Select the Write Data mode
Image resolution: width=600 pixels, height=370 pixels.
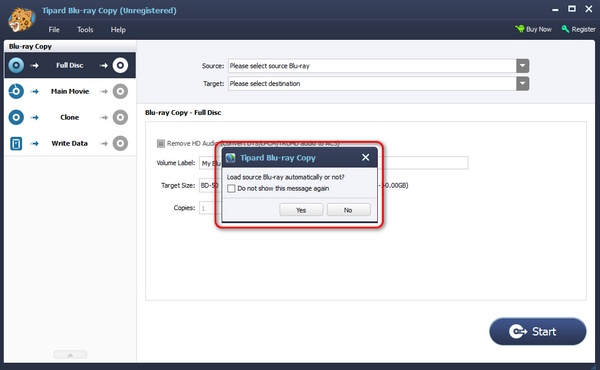(x=70, y=143)
